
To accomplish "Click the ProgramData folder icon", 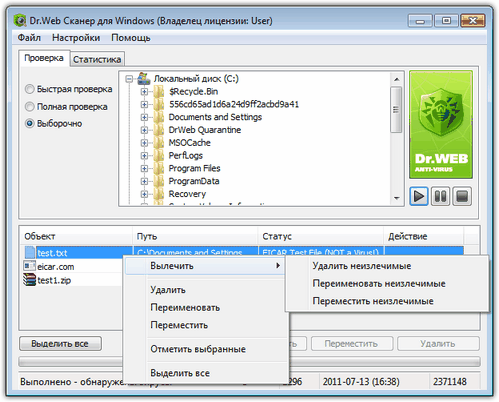I will point(159,181).
